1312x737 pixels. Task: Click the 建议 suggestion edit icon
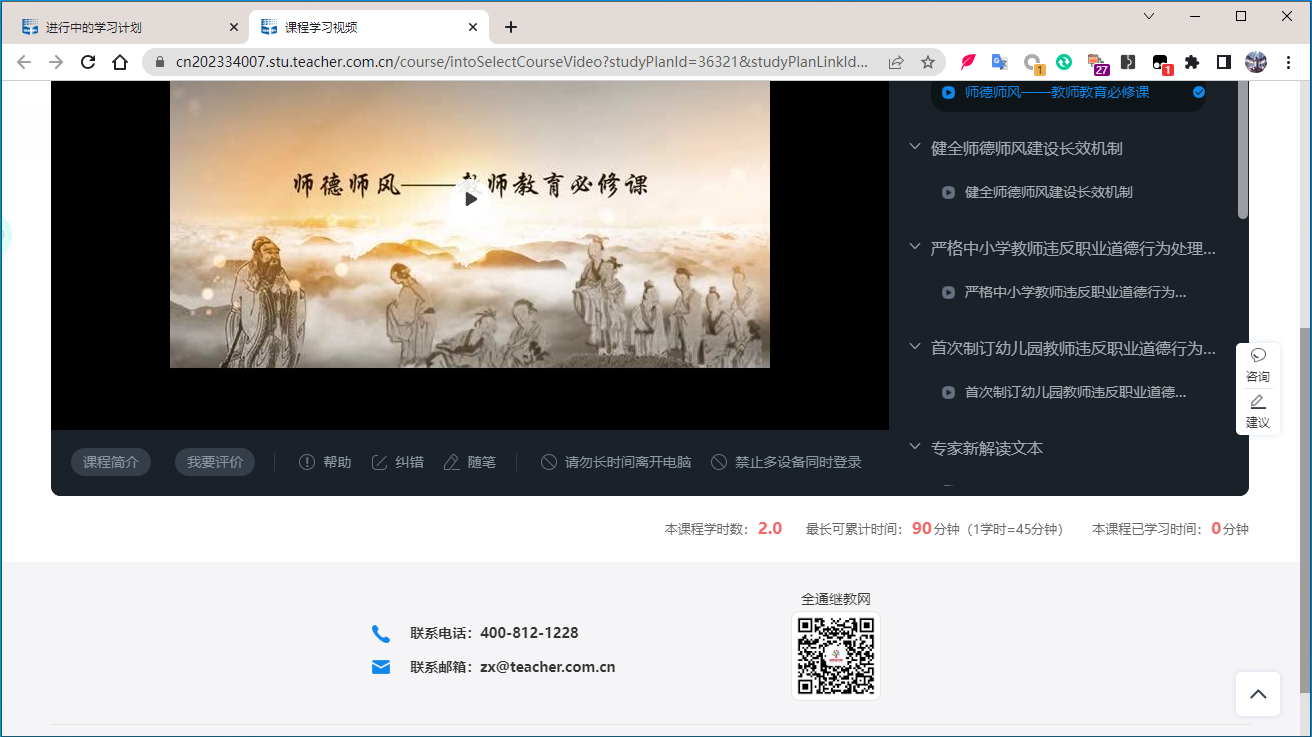1258,402
